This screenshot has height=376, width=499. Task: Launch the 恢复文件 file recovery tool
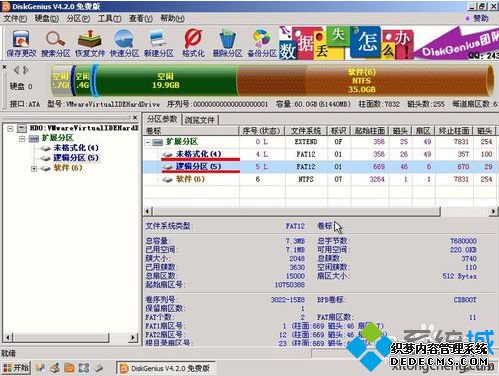tap(90, 43)
